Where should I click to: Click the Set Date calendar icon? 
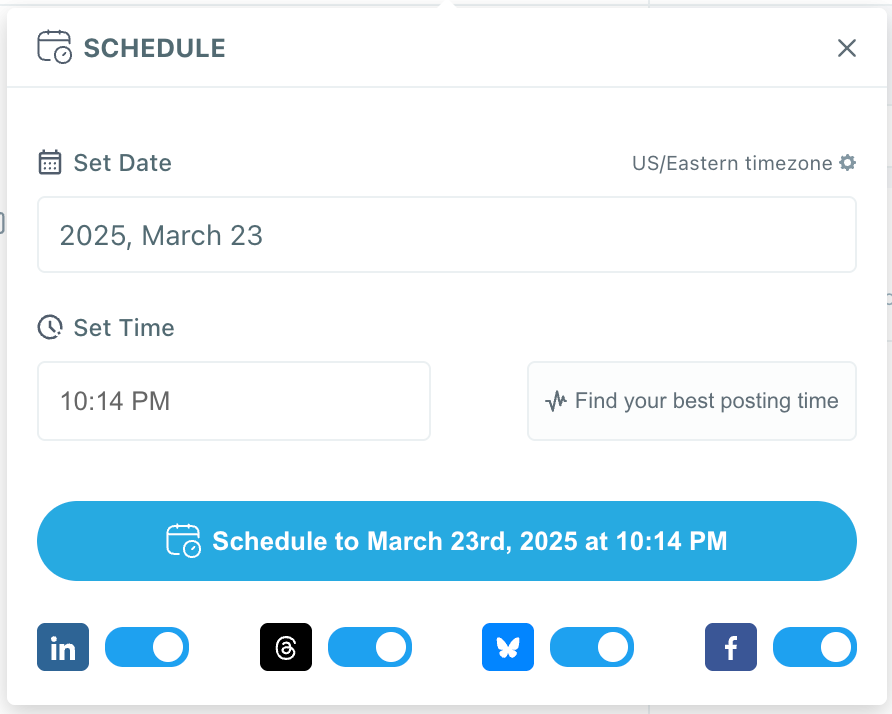[x=49, y=162]
